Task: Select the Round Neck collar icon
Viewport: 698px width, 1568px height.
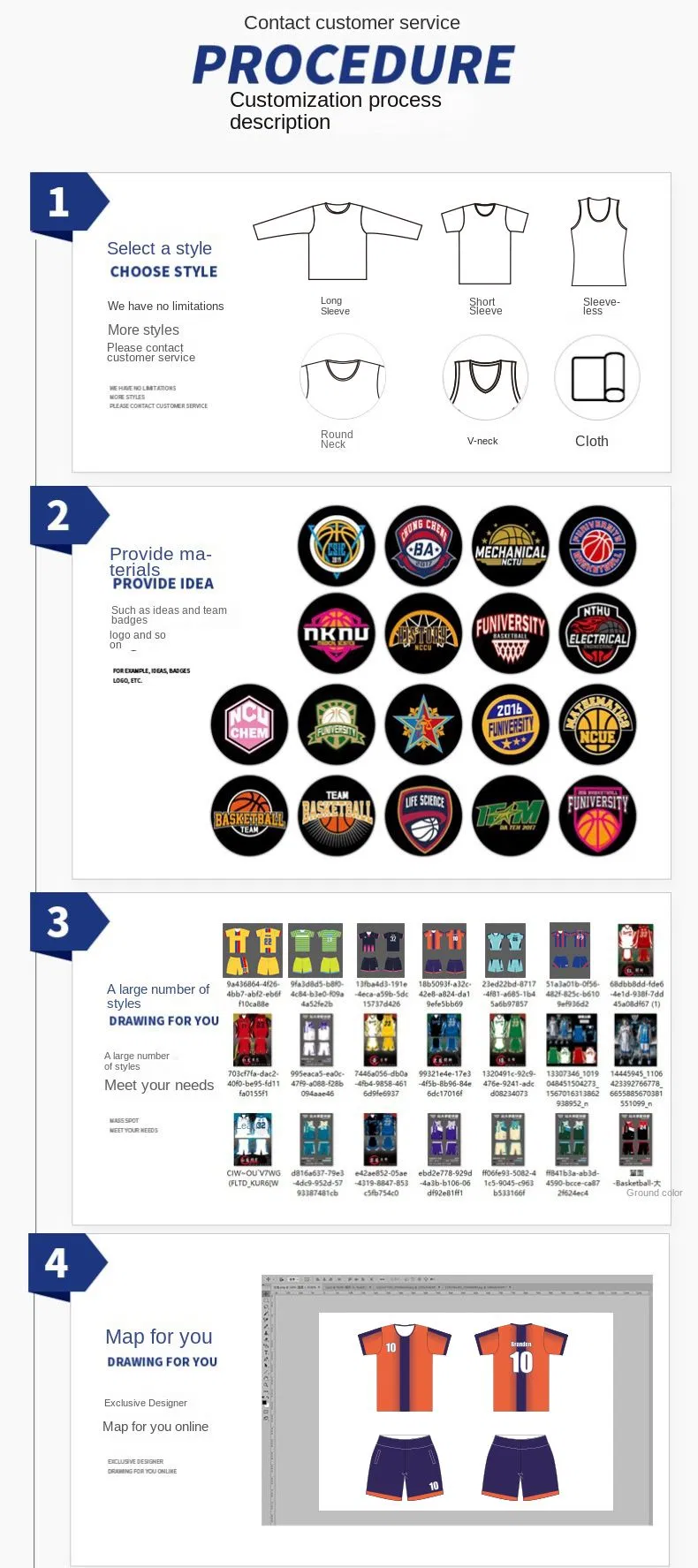Action: click(x=343, y=376)
